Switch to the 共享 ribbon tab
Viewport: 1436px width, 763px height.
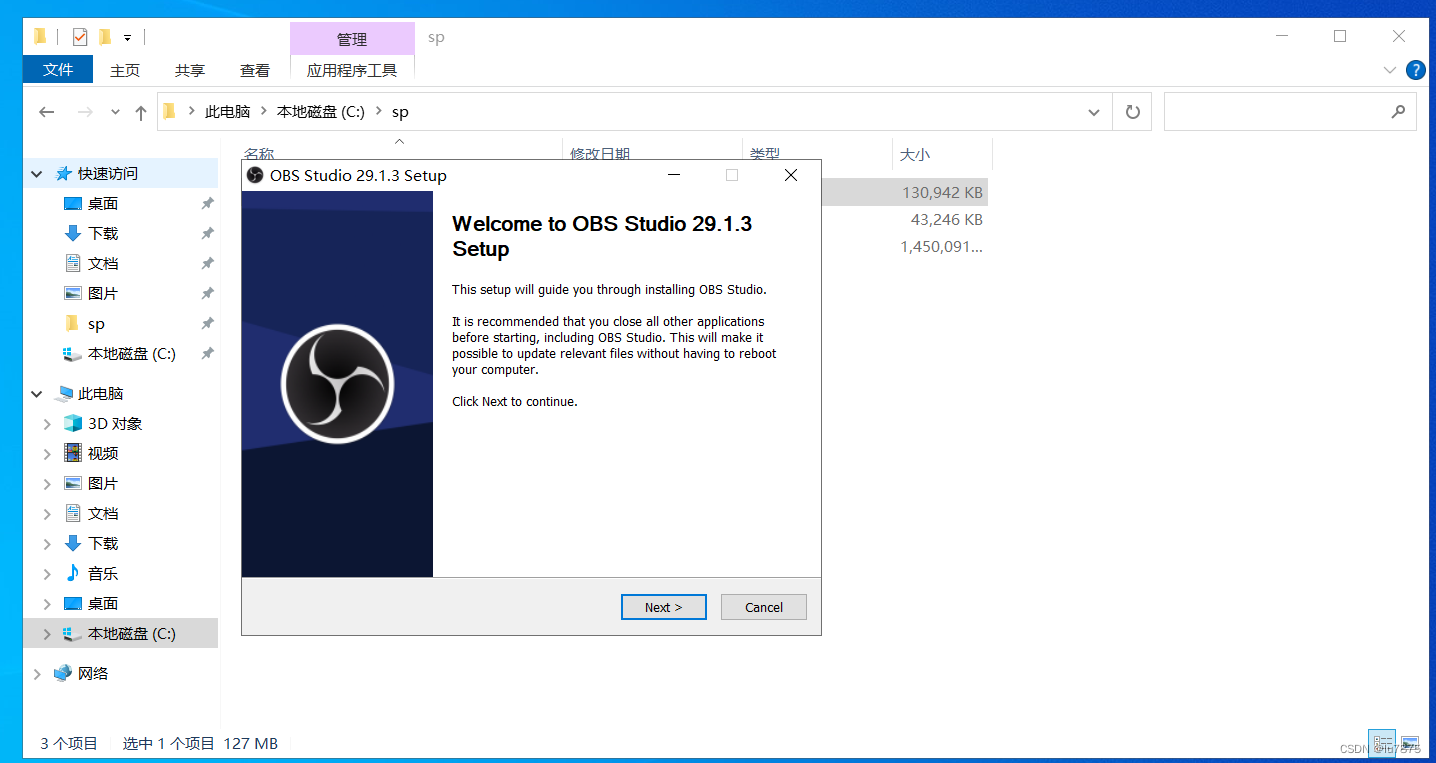pyautogui.click(x=190, y=70)
